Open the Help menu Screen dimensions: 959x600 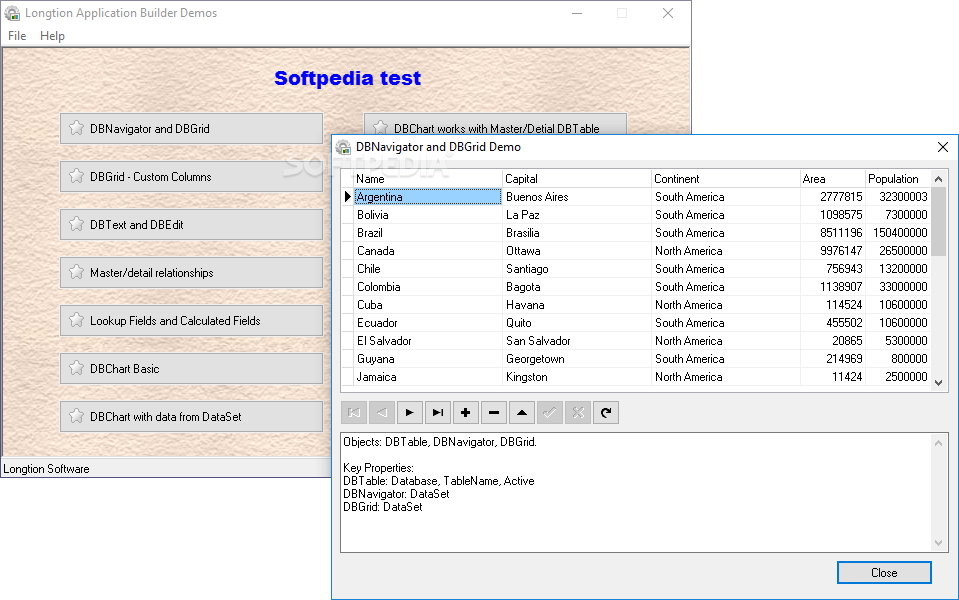pos(52,36)
